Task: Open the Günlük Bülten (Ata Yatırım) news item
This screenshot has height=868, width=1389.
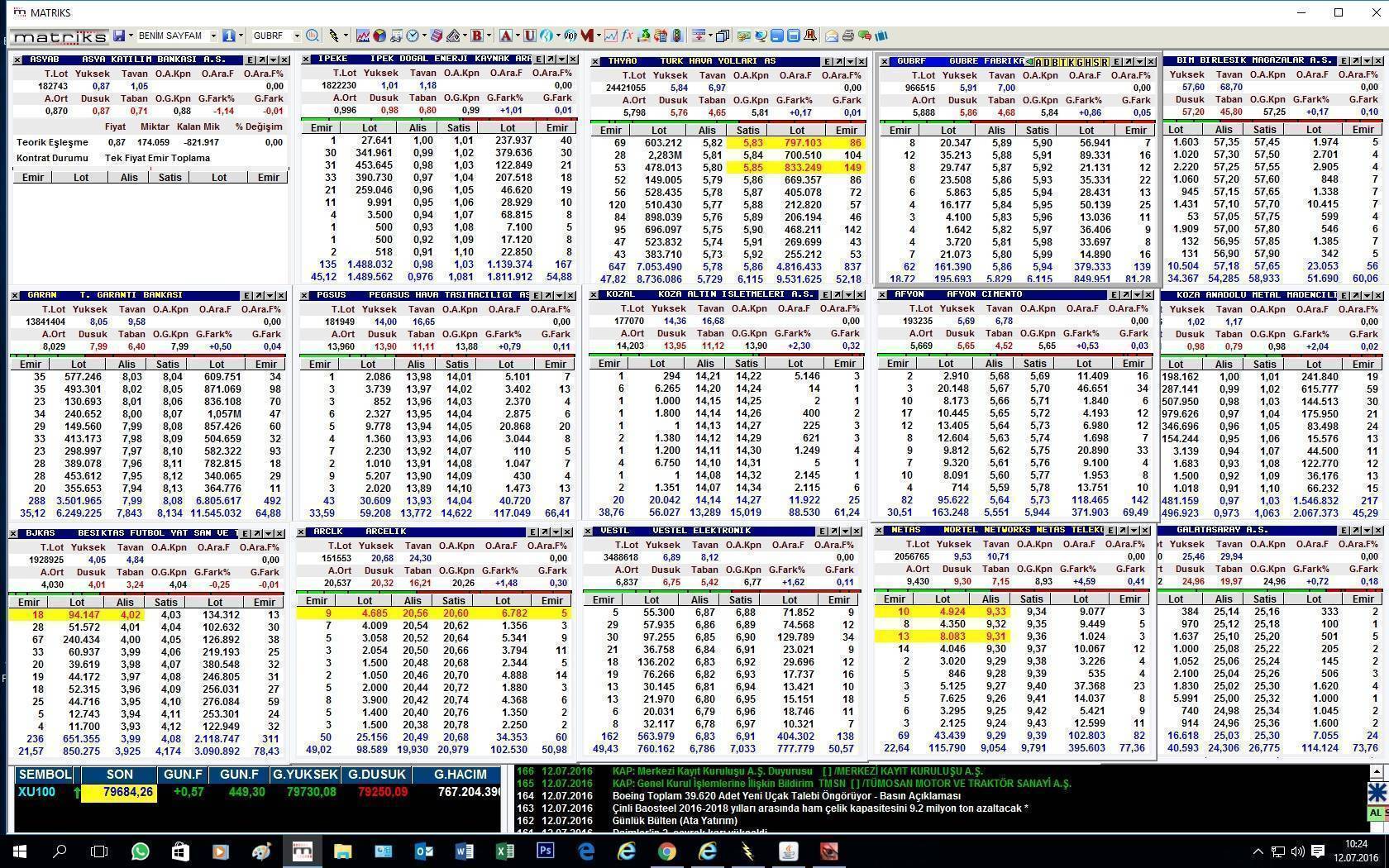Action: point(675,821)
